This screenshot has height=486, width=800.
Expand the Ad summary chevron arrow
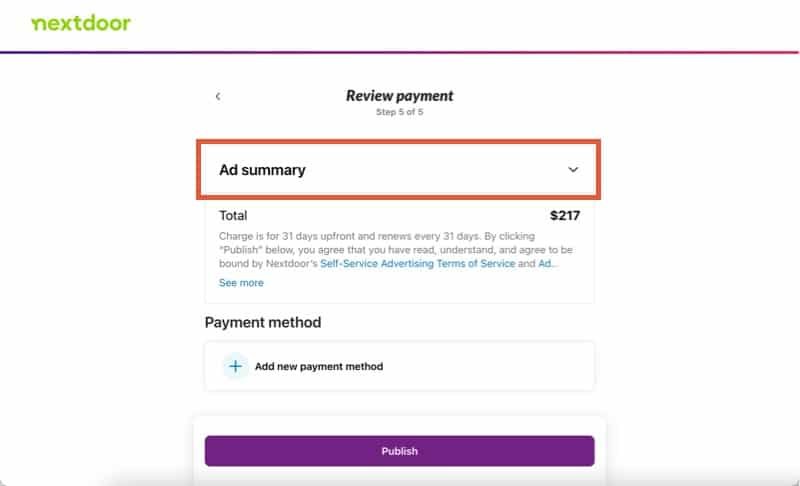click(x=573, y=169)
